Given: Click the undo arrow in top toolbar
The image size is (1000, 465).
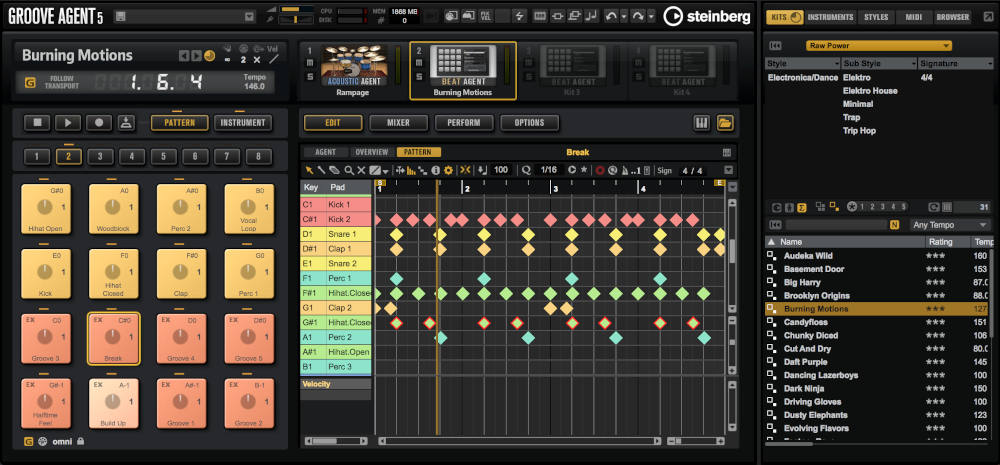Looking at the screenshot, I should 611,16.
